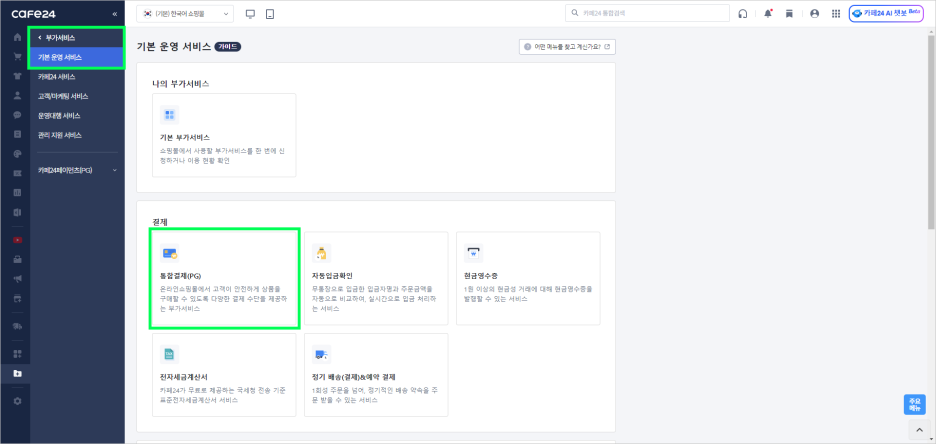Open the red YouTube icon in rail
Image resolution: width=936 pixels, height=444 pixels.
pyautogui.click(x=17, y=240)
